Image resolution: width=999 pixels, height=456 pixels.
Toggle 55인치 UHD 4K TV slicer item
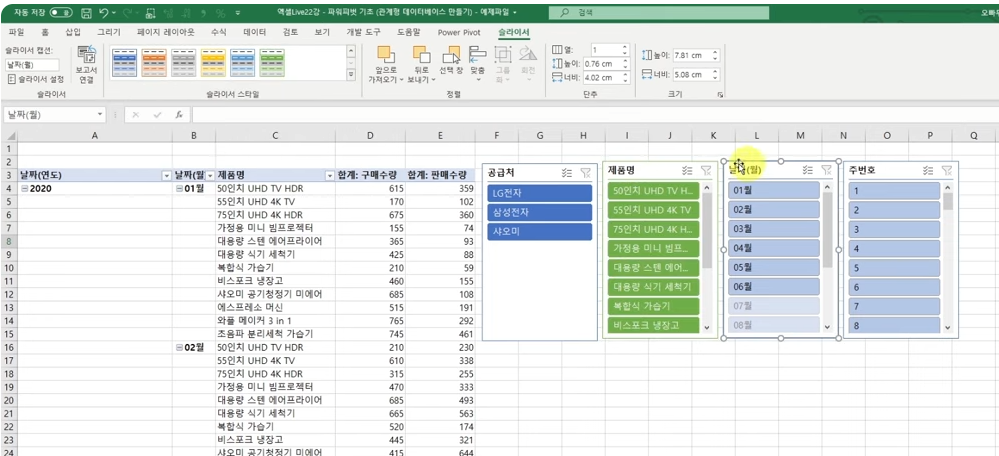coord(653,210)
